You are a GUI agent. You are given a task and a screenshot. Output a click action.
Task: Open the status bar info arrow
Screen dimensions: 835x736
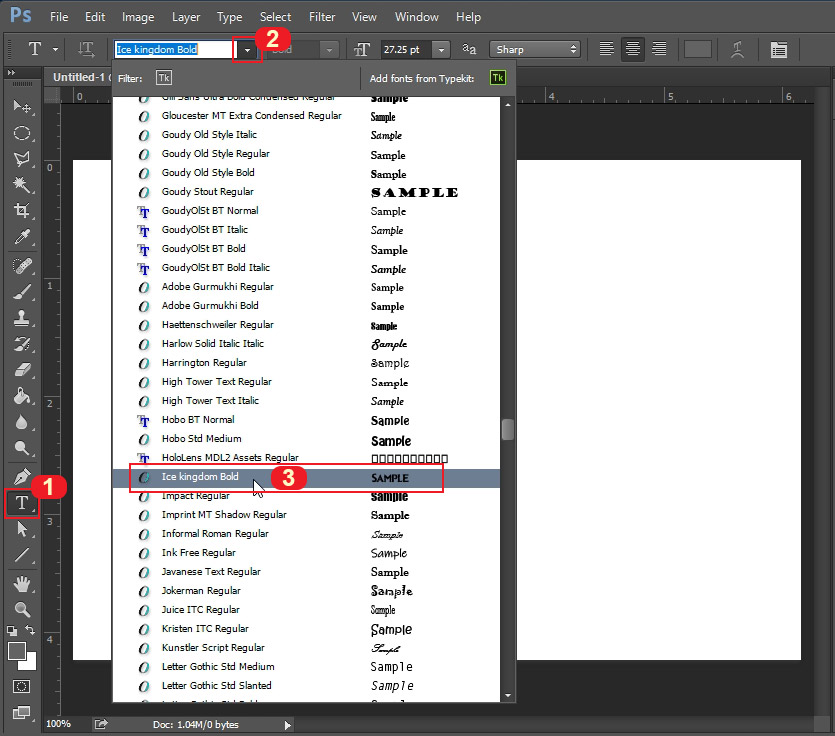288,725
